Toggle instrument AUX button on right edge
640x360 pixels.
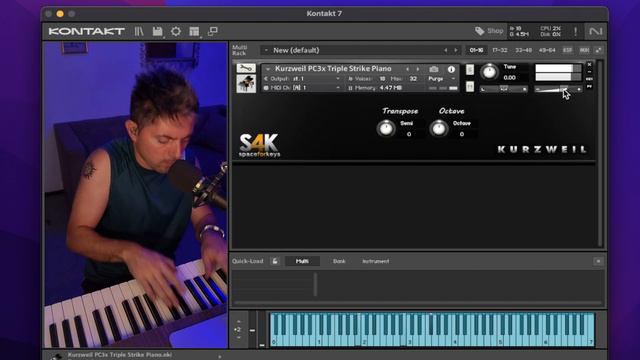(x=589, y=79)
